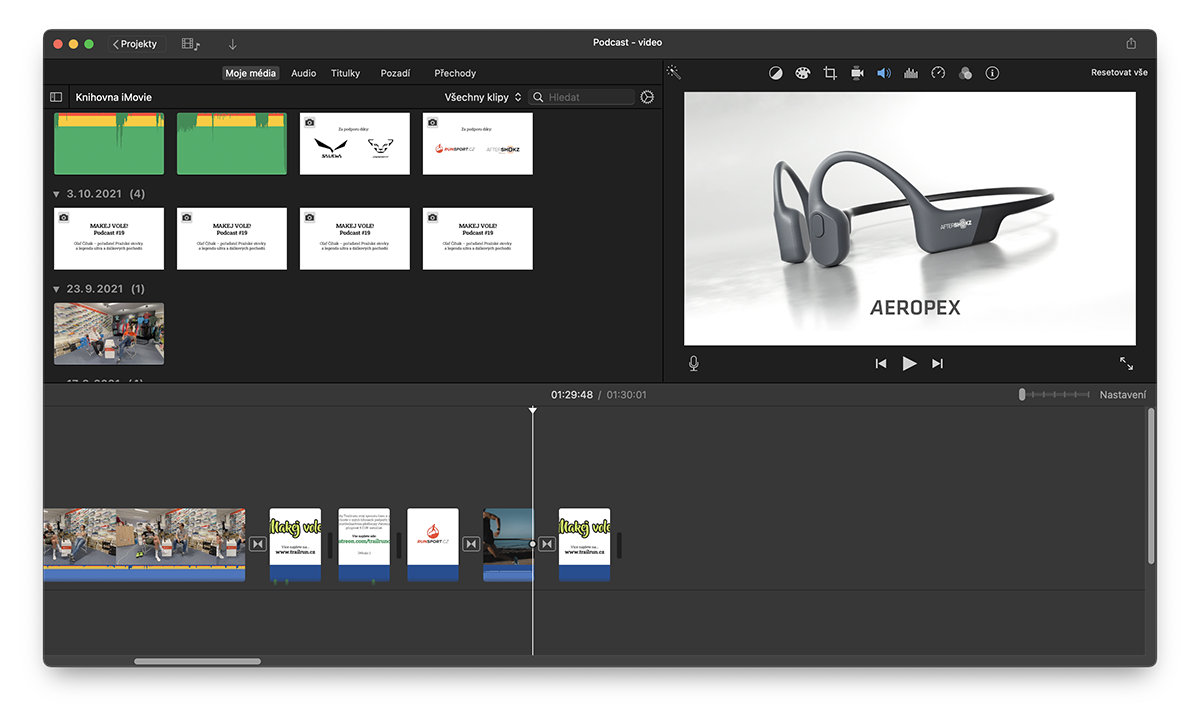1200x724 pixels.
Task: Switch to the Moje média tab
Action: pos(250,73)
